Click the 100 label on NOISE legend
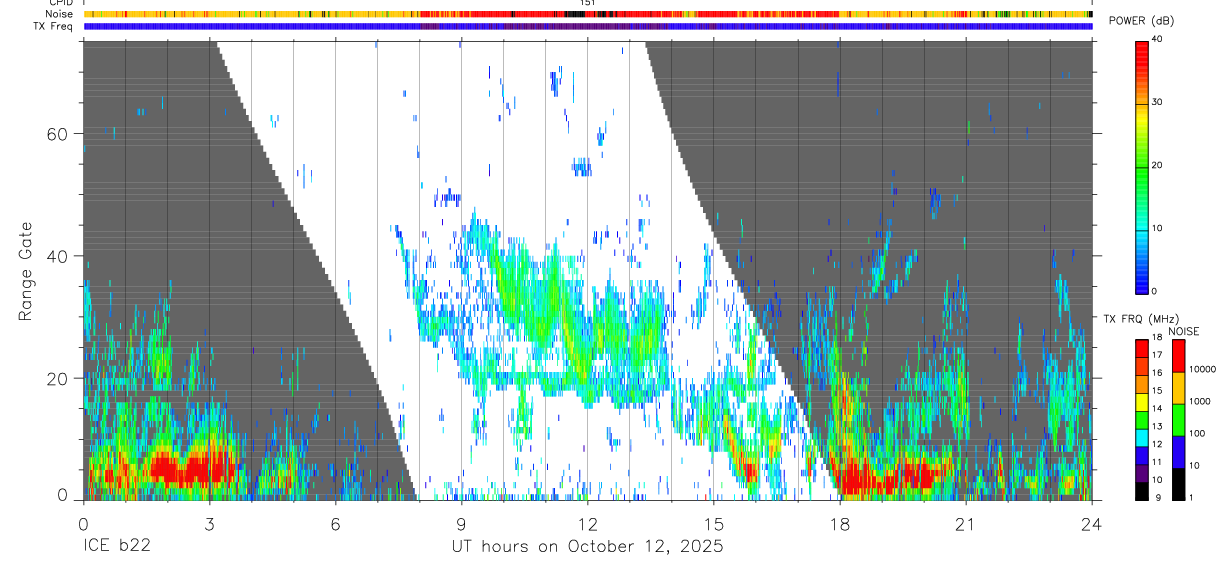This screenshot has width=1228, height=567. click(1196, 433)
